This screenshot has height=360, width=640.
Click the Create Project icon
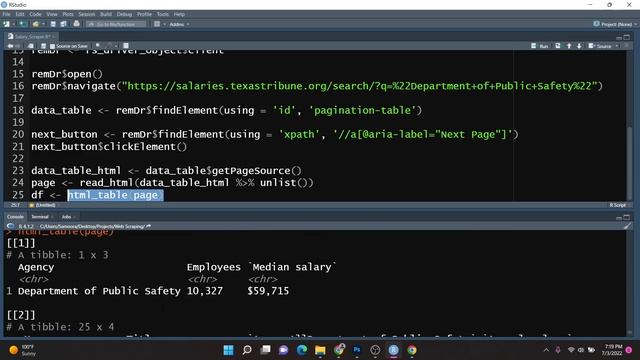point(22,24)
